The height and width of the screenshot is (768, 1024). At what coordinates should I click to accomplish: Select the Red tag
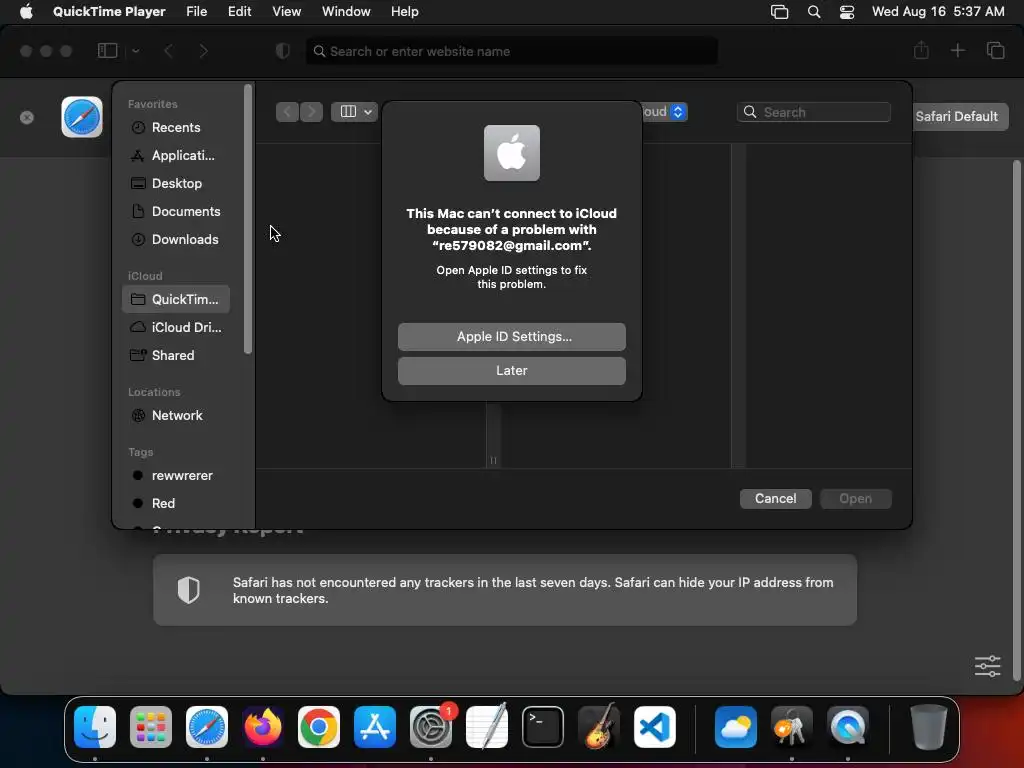tap(176, 504)
